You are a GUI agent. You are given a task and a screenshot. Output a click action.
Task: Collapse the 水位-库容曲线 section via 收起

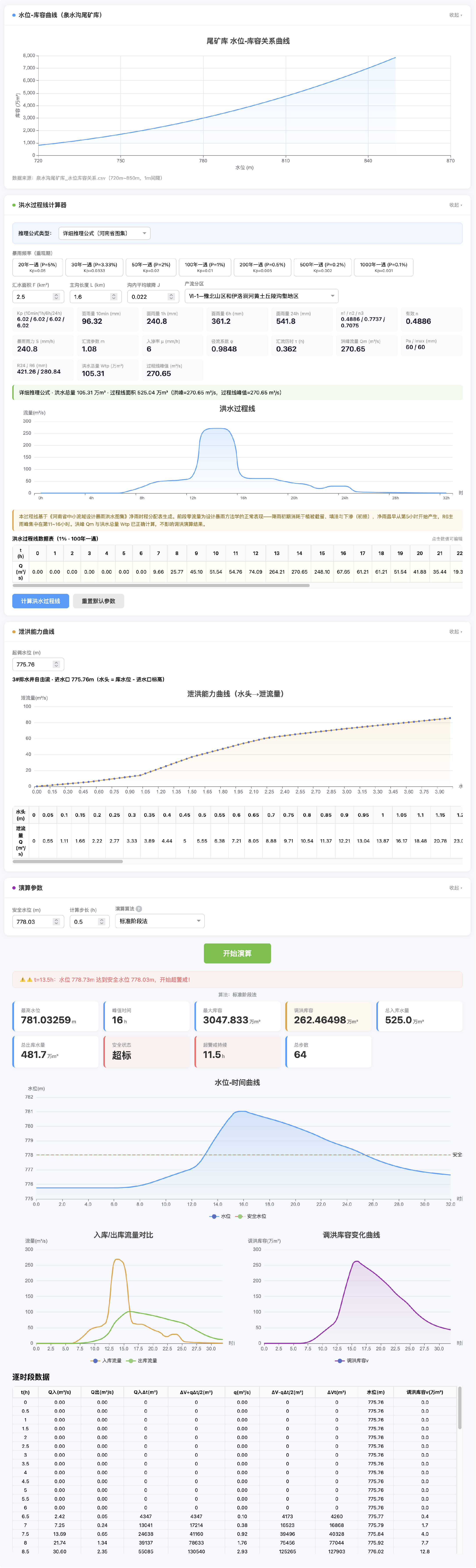tap(455, 15)
